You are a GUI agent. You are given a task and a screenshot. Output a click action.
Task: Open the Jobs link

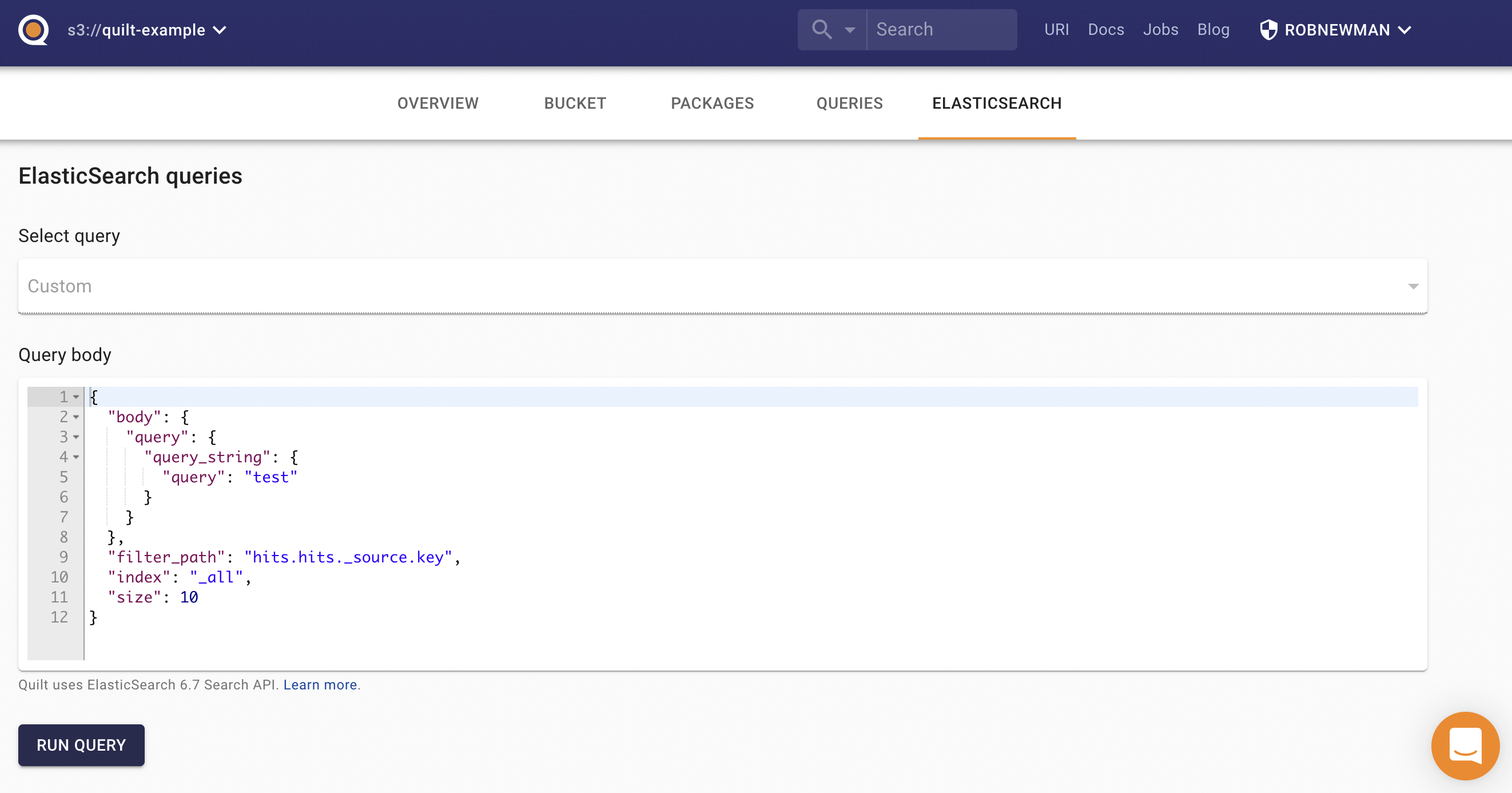[1160, 29]
